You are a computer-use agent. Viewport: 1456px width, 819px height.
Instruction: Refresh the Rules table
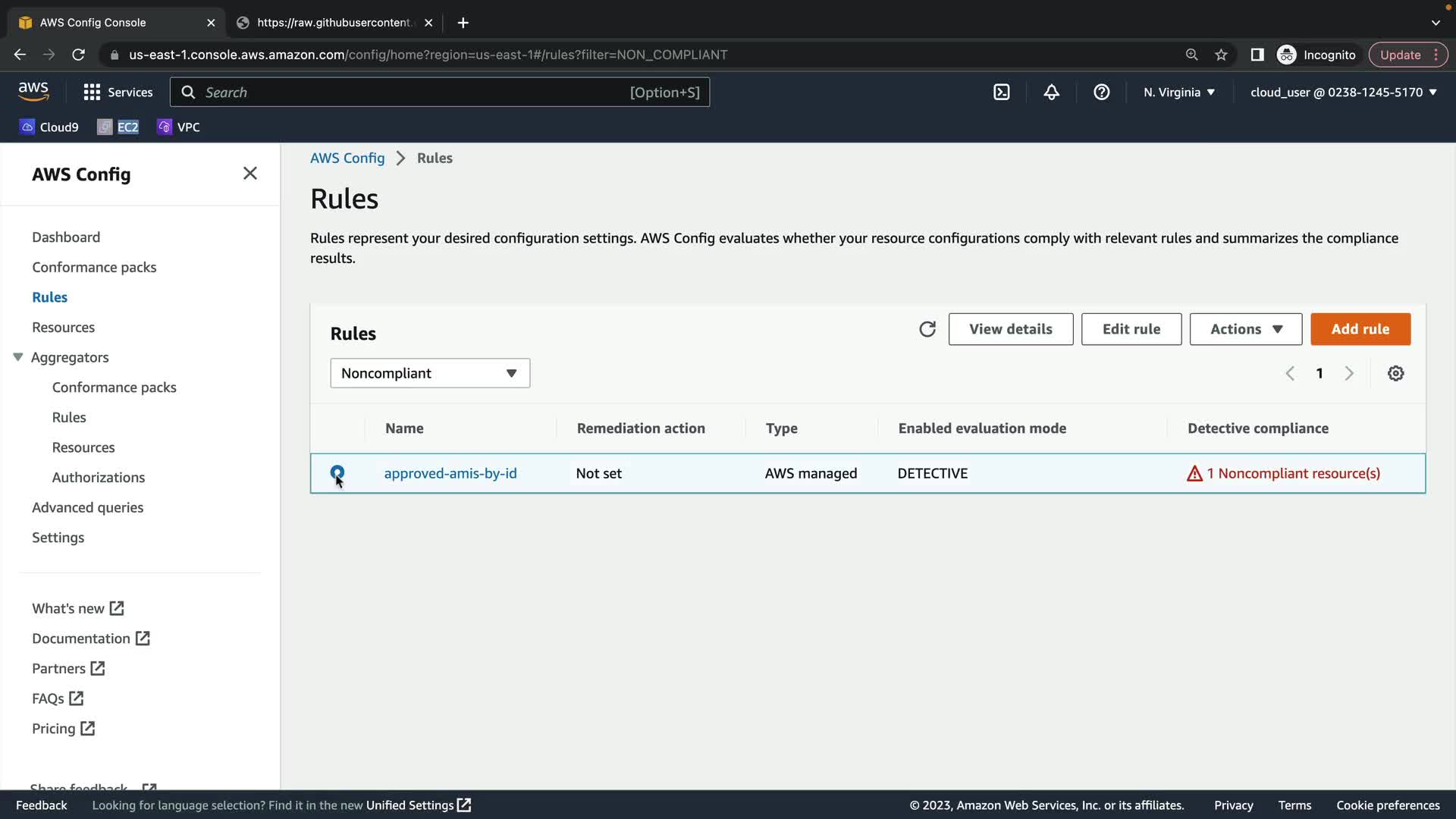pyautogui.click(x=927, y=329)
